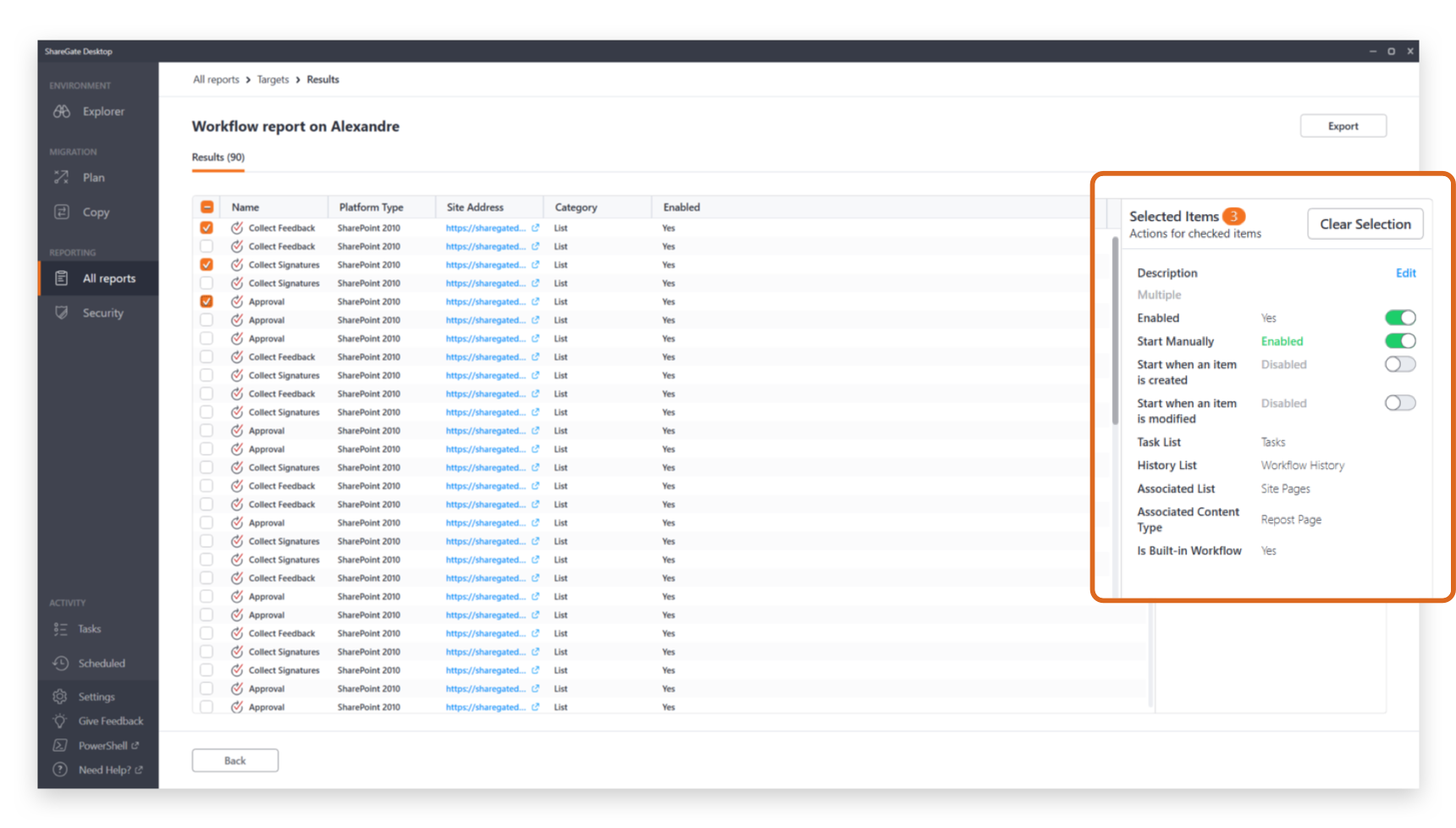Click the All reports document icon
Viewport: 1456px width, 828px height.
pos(62,279)
